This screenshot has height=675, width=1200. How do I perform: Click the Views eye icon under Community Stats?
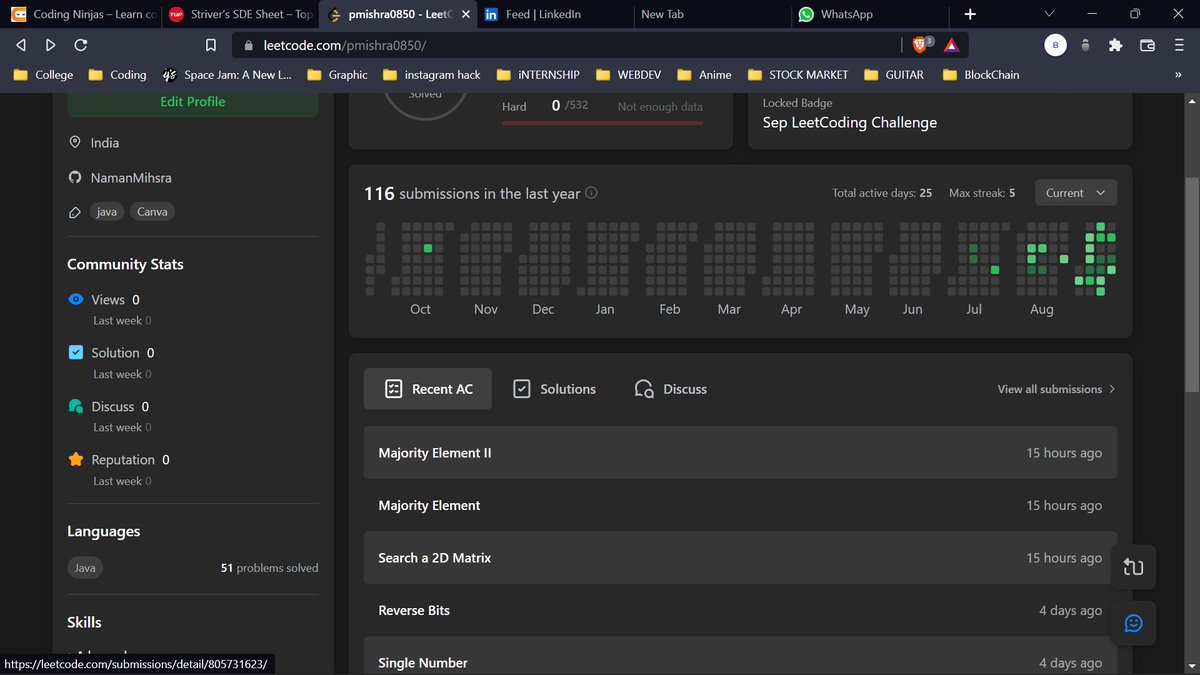coord(76,299)
